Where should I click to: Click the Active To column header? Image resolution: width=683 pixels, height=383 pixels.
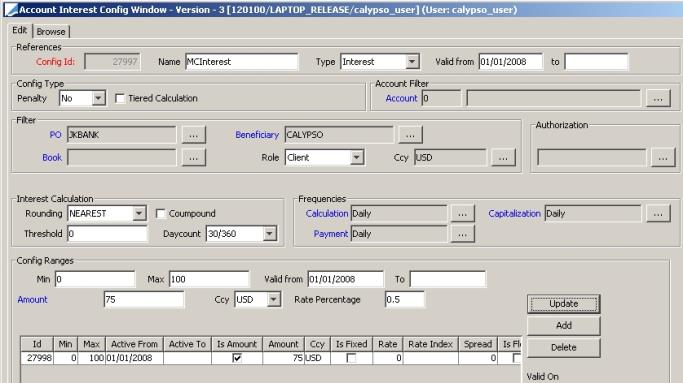(187, 344)
